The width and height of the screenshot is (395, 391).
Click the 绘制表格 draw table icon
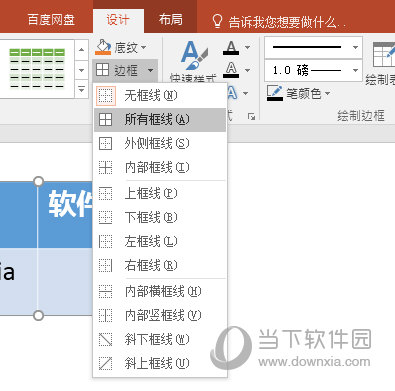click(x=384, y=55)
